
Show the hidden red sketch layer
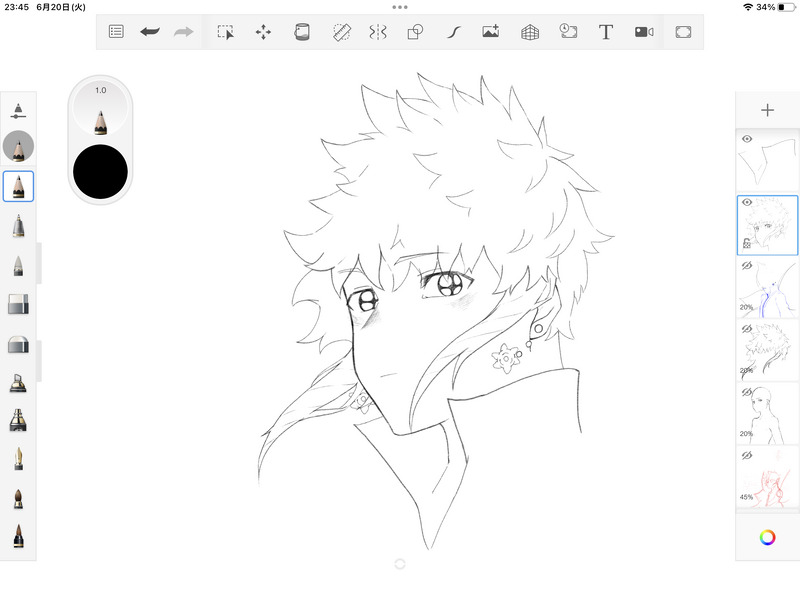747,455
